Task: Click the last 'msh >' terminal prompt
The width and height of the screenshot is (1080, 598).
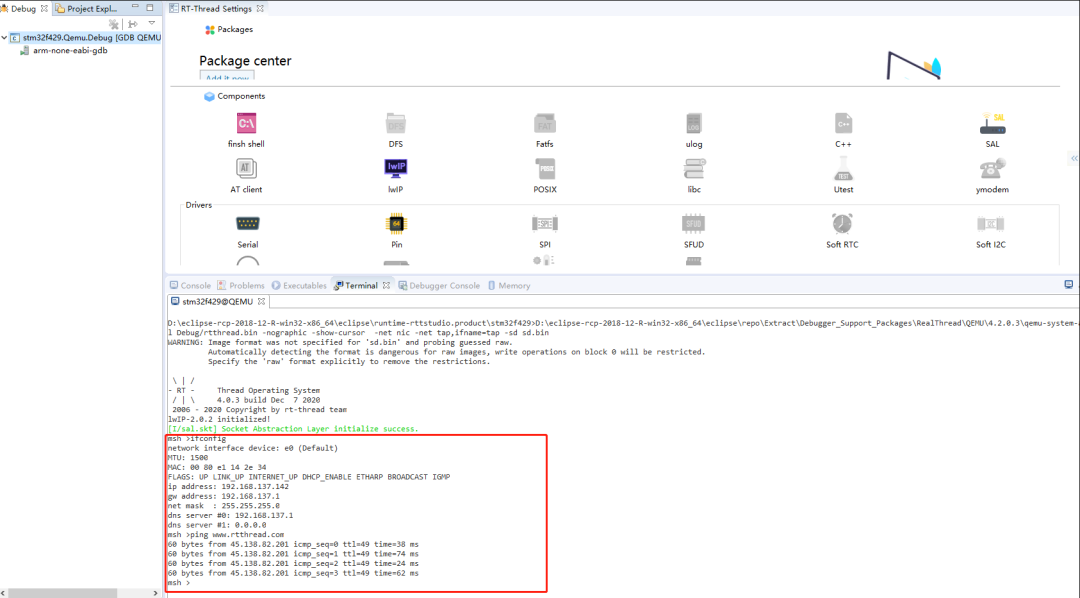Action: pyautogui.click(x=178, y=583)
